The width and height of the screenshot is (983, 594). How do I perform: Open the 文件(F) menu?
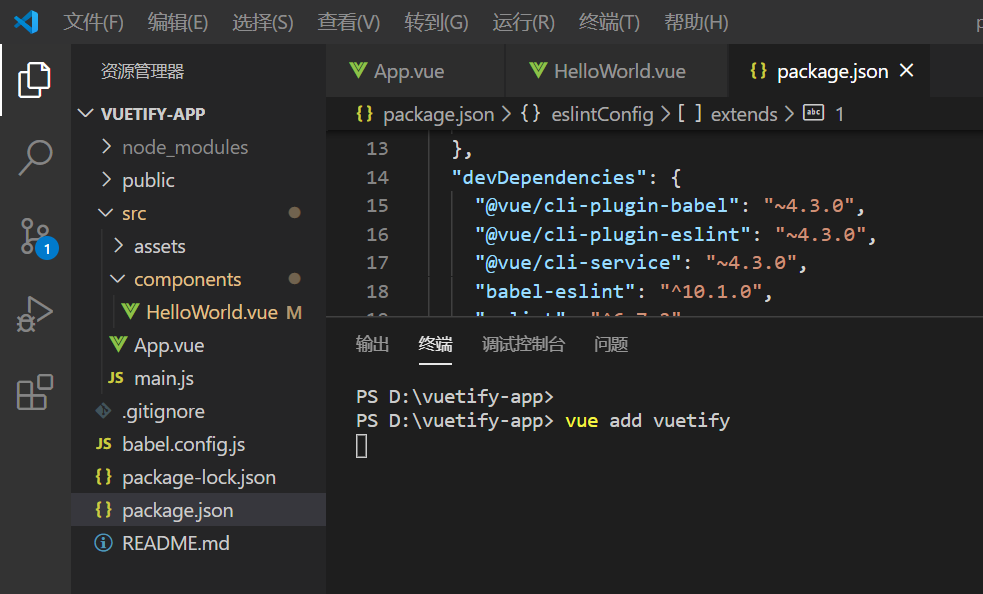[93, 23]
